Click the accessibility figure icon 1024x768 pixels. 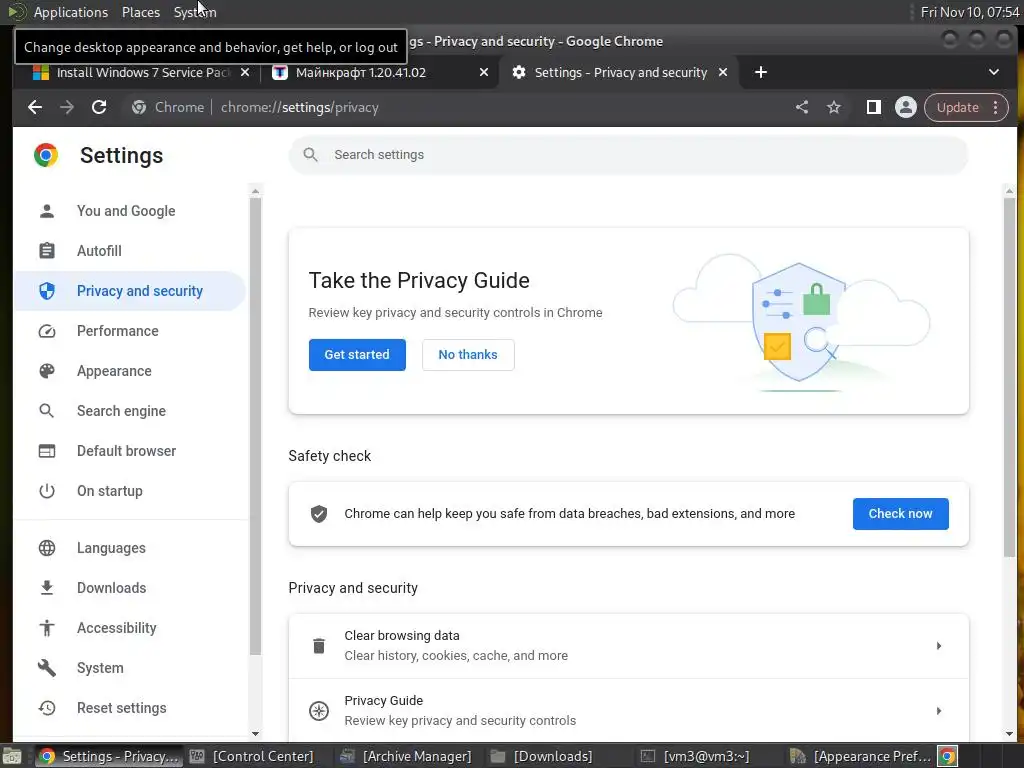[x=47, y=628]
